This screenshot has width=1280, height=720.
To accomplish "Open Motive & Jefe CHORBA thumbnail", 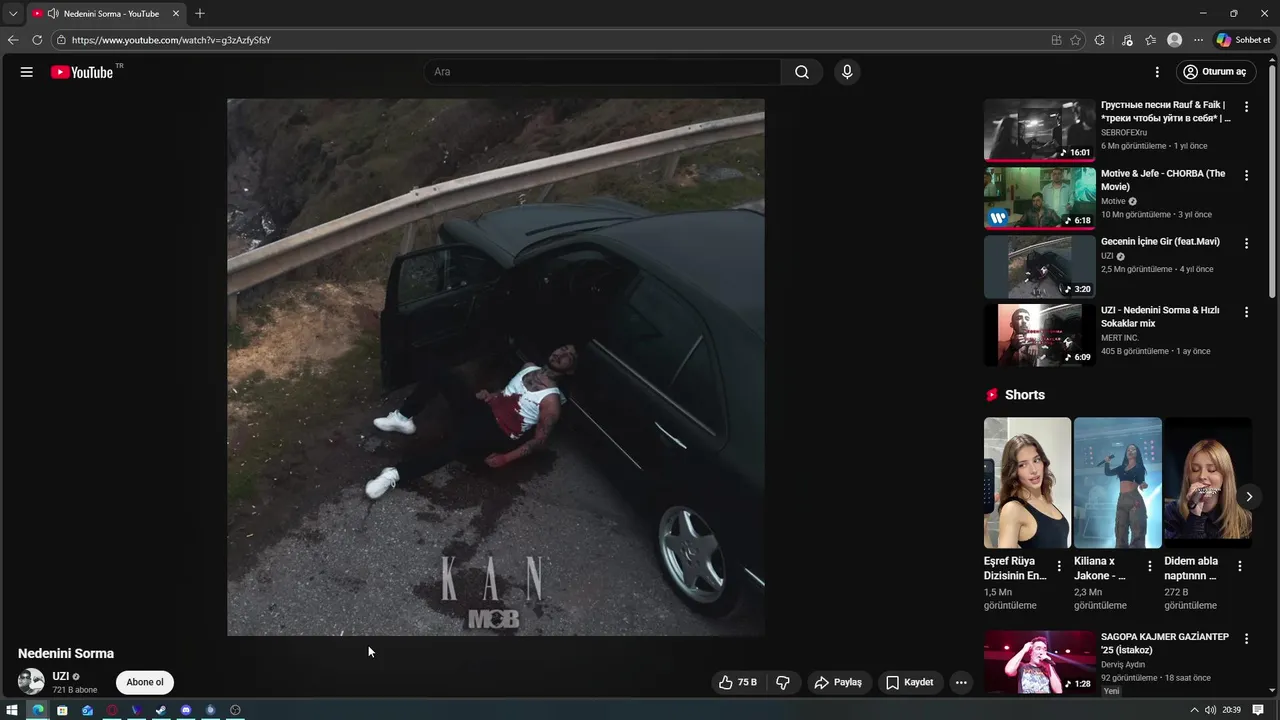I will pos(1039,198).
